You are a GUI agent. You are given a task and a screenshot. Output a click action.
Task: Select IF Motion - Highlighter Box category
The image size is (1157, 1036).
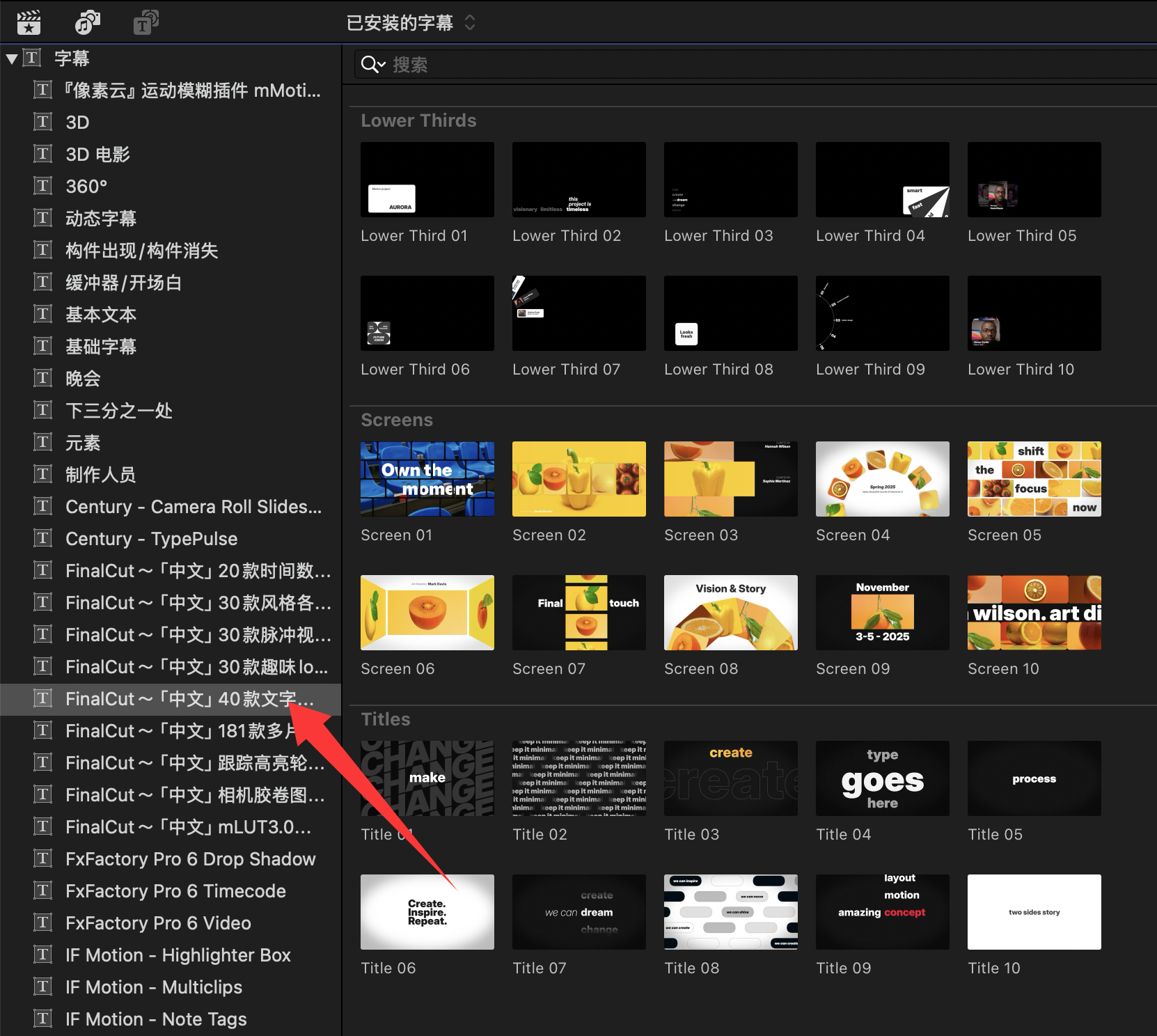[x=178, y=955]
